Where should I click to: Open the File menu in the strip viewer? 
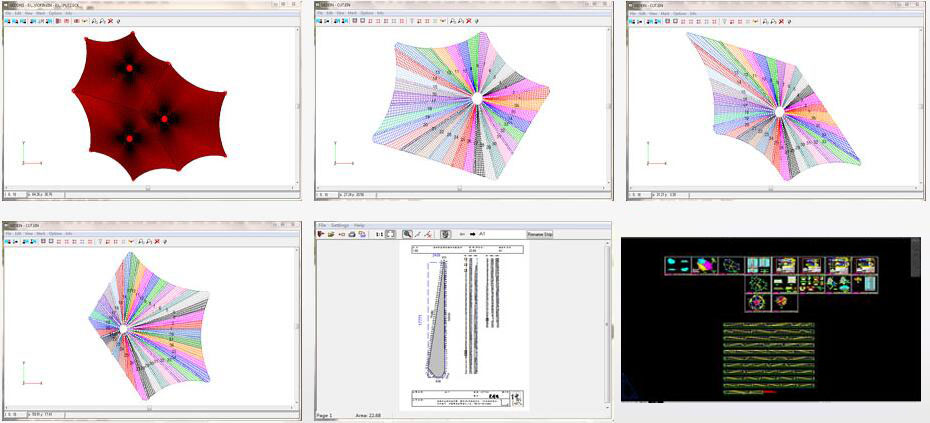click(x=321, y=225)
